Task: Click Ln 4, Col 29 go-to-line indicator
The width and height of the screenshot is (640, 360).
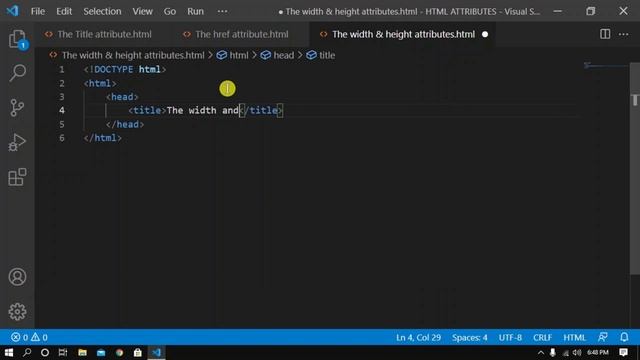Action: pos(418,338)
